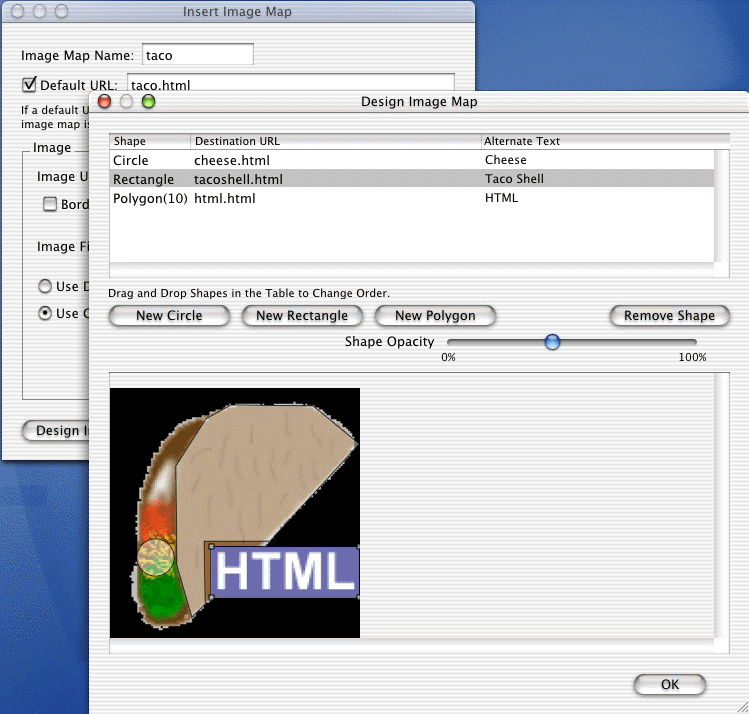Viewport: 749px width, 714px height.
Task: Close the Design Image Map window
Action: 104,101
